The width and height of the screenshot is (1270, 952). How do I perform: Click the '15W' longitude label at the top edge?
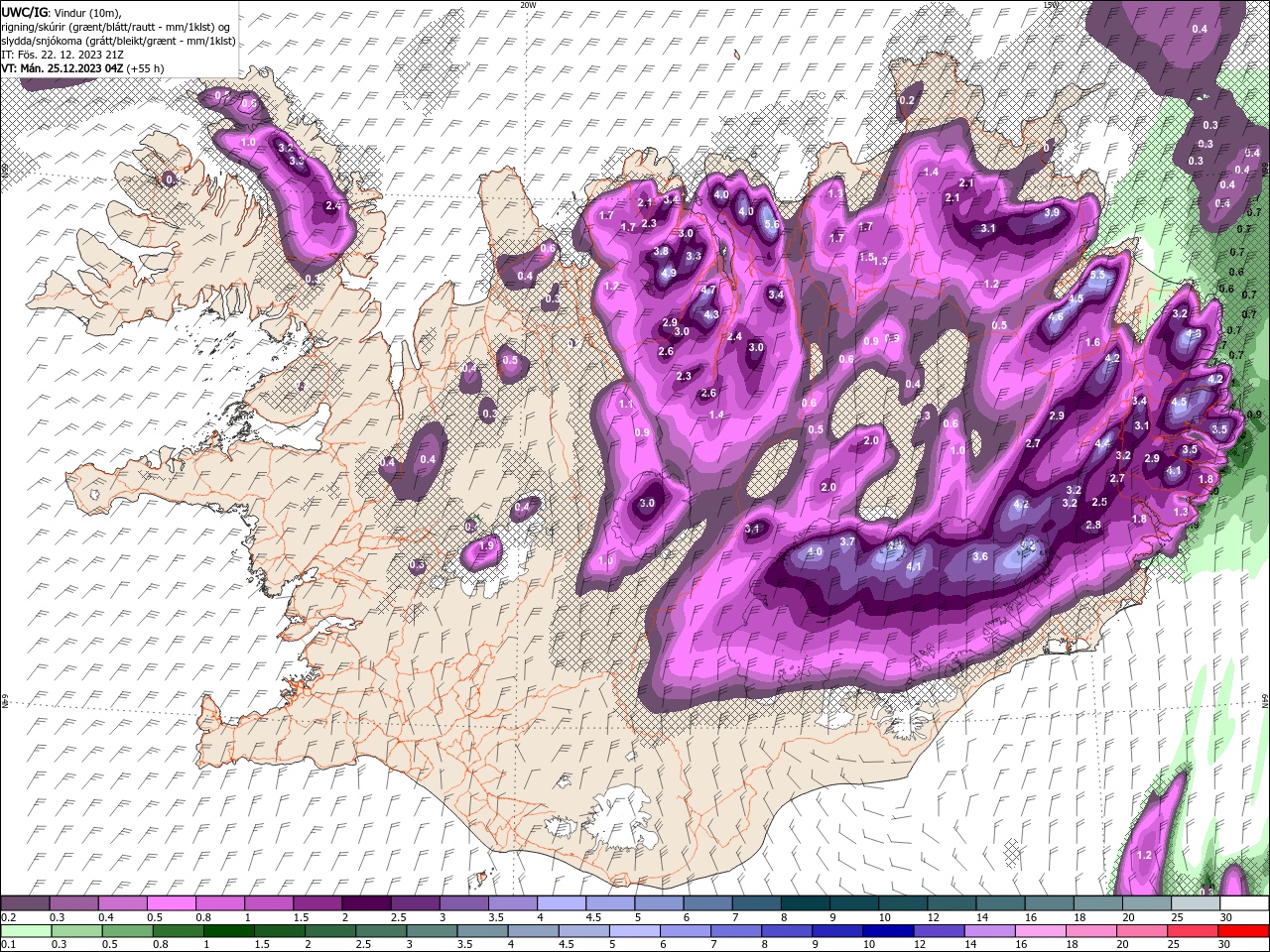click(1051, 5)
